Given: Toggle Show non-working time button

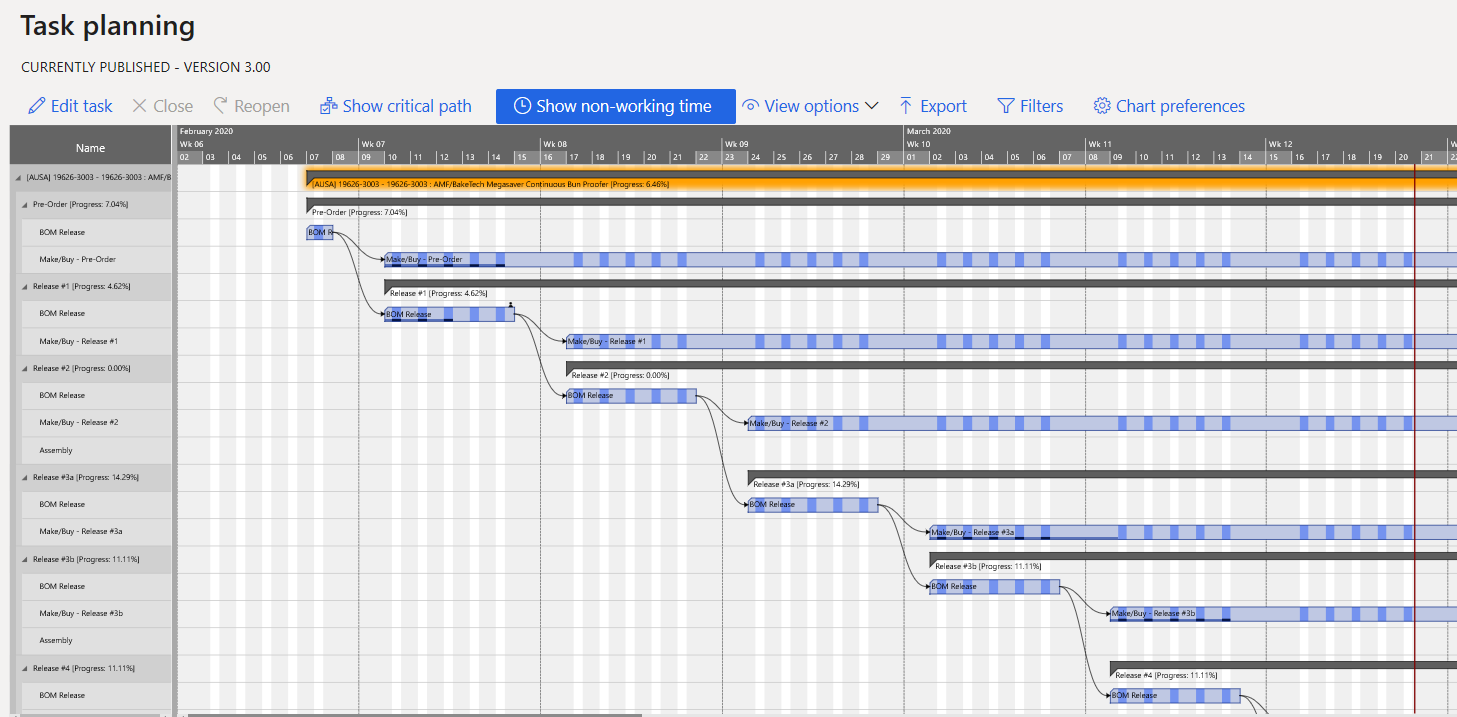Looking at the screenshot, I should pos(615,106).
